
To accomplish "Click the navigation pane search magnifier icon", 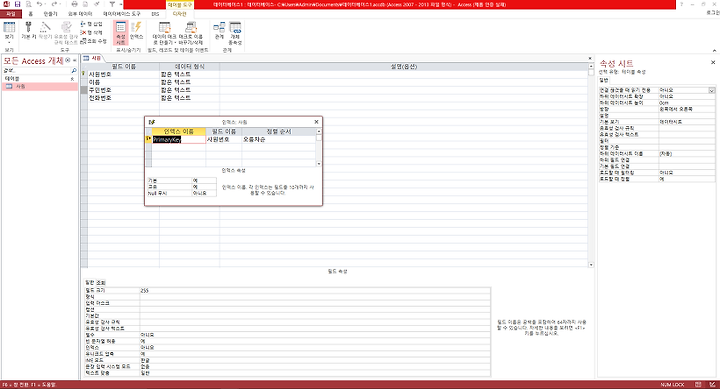I will [x=74, y=71].
